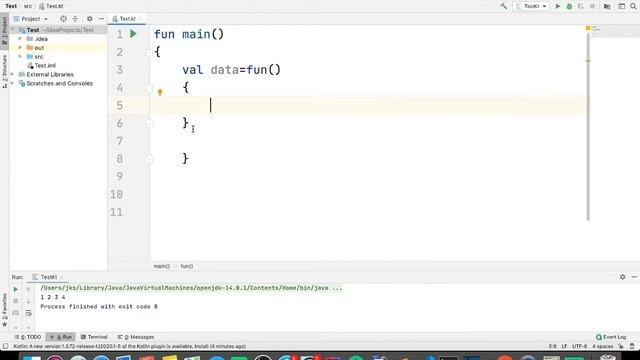Collapse all nodes in Project panel
The width and height of the screenshot is (640, 360).
click(x=75, y=19)
